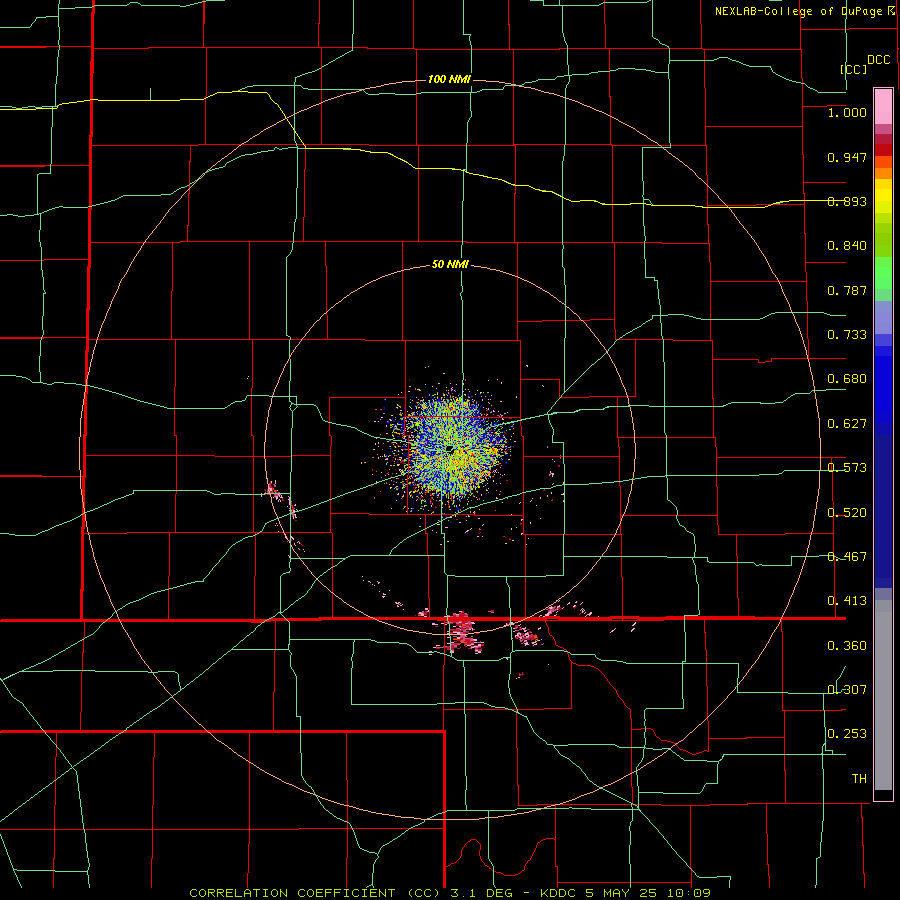Click the 0.467 scale value
900x900 pixels.
tap(847, 557)
